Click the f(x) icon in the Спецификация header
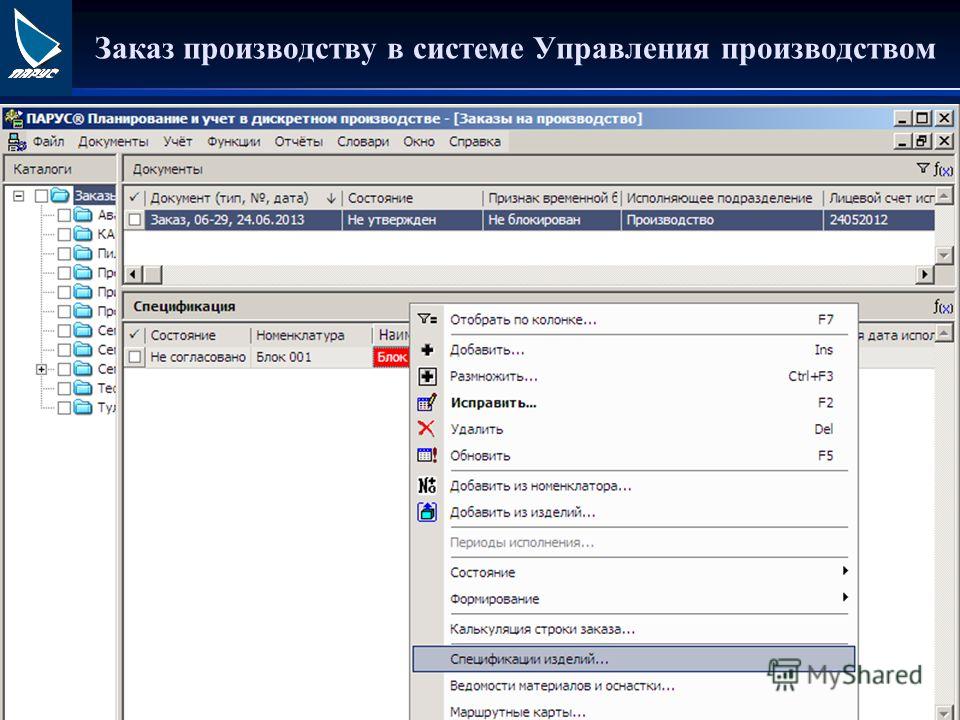This screenshot has width=960, height=720. 943,306
